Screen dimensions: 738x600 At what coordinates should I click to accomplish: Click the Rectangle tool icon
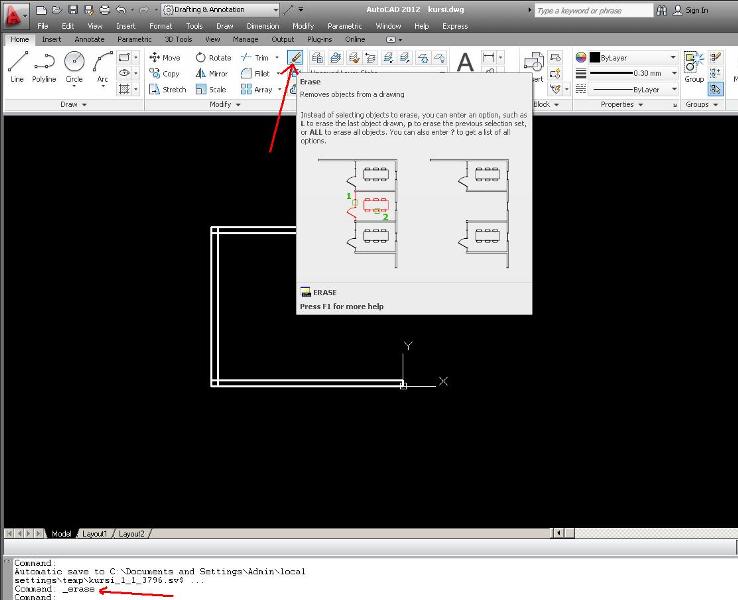click(124, 57)
